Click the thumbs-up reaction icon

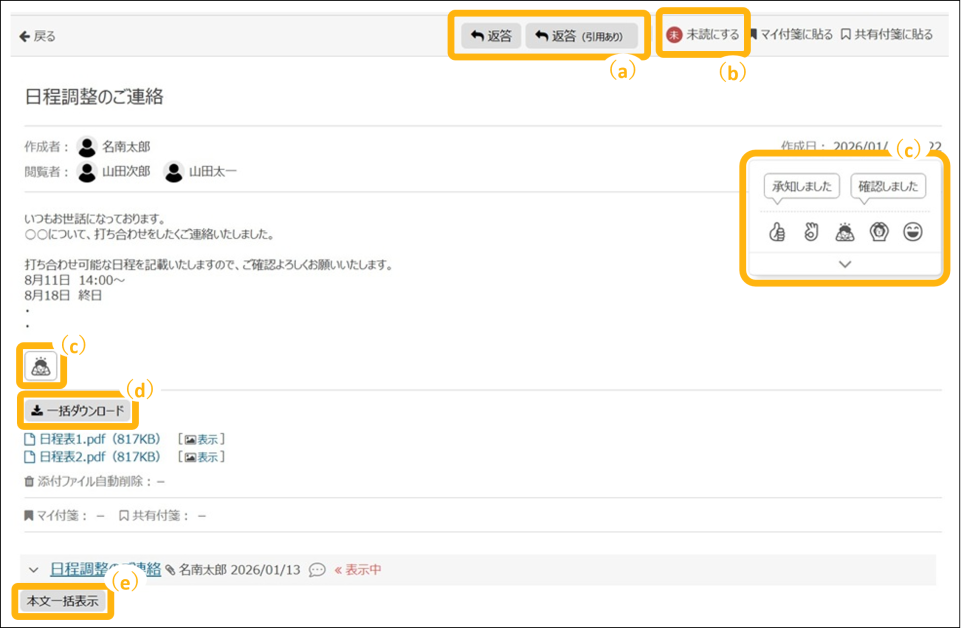[x=777, y=233]
